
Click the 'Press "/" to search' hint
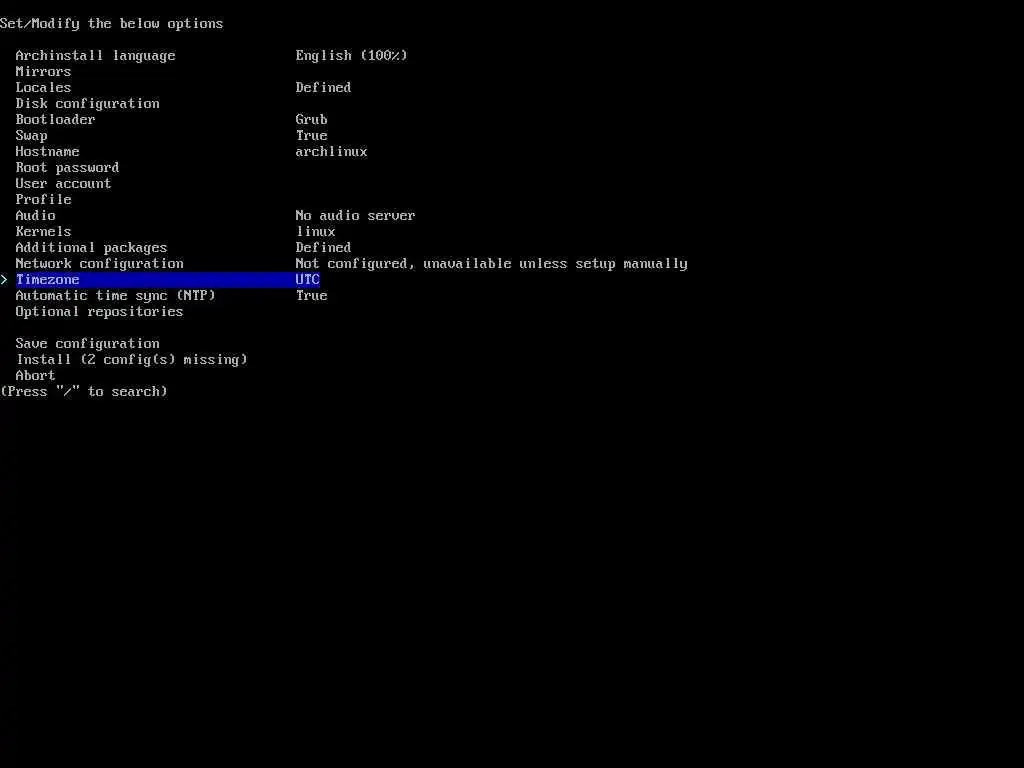pos(84,392)
